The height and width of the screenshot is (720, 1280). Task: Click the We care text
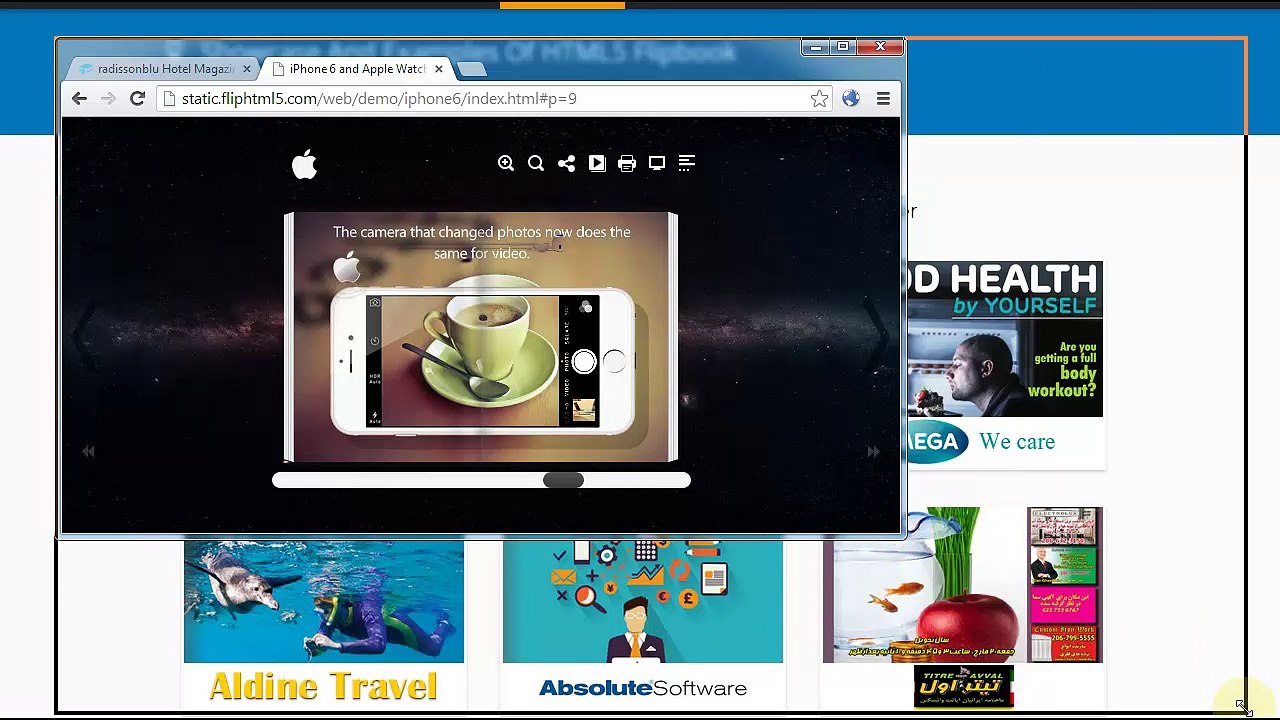click(1017, 442)
